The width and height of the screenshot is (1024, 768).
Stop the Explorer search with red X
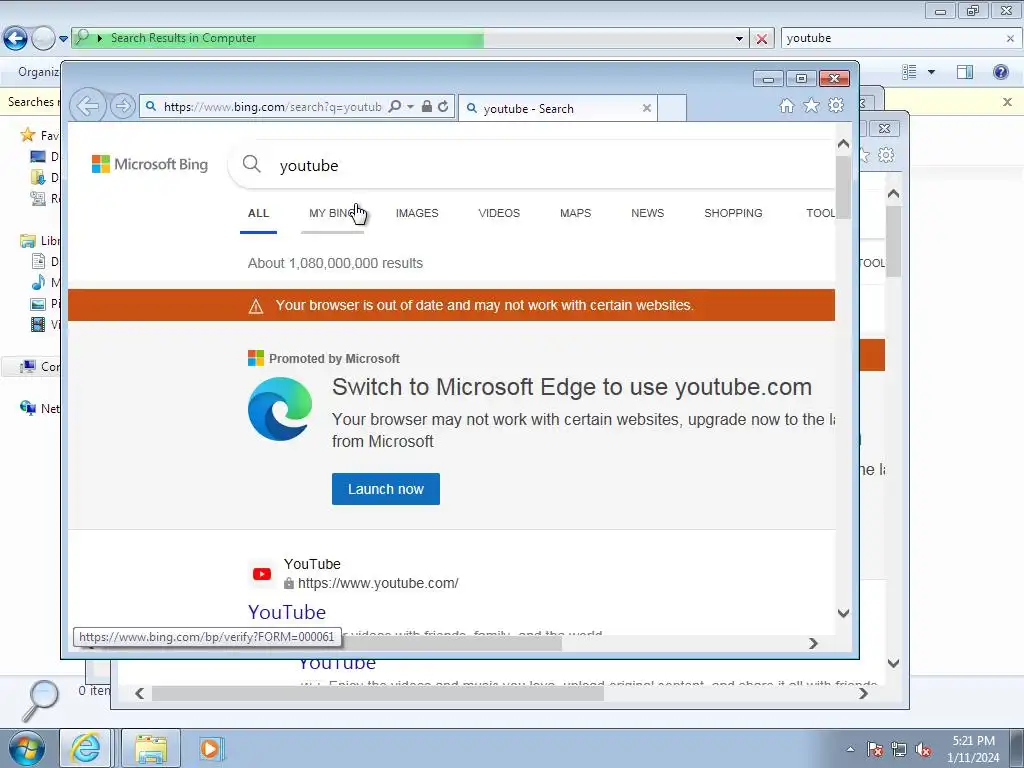click(x=761, y=39)
